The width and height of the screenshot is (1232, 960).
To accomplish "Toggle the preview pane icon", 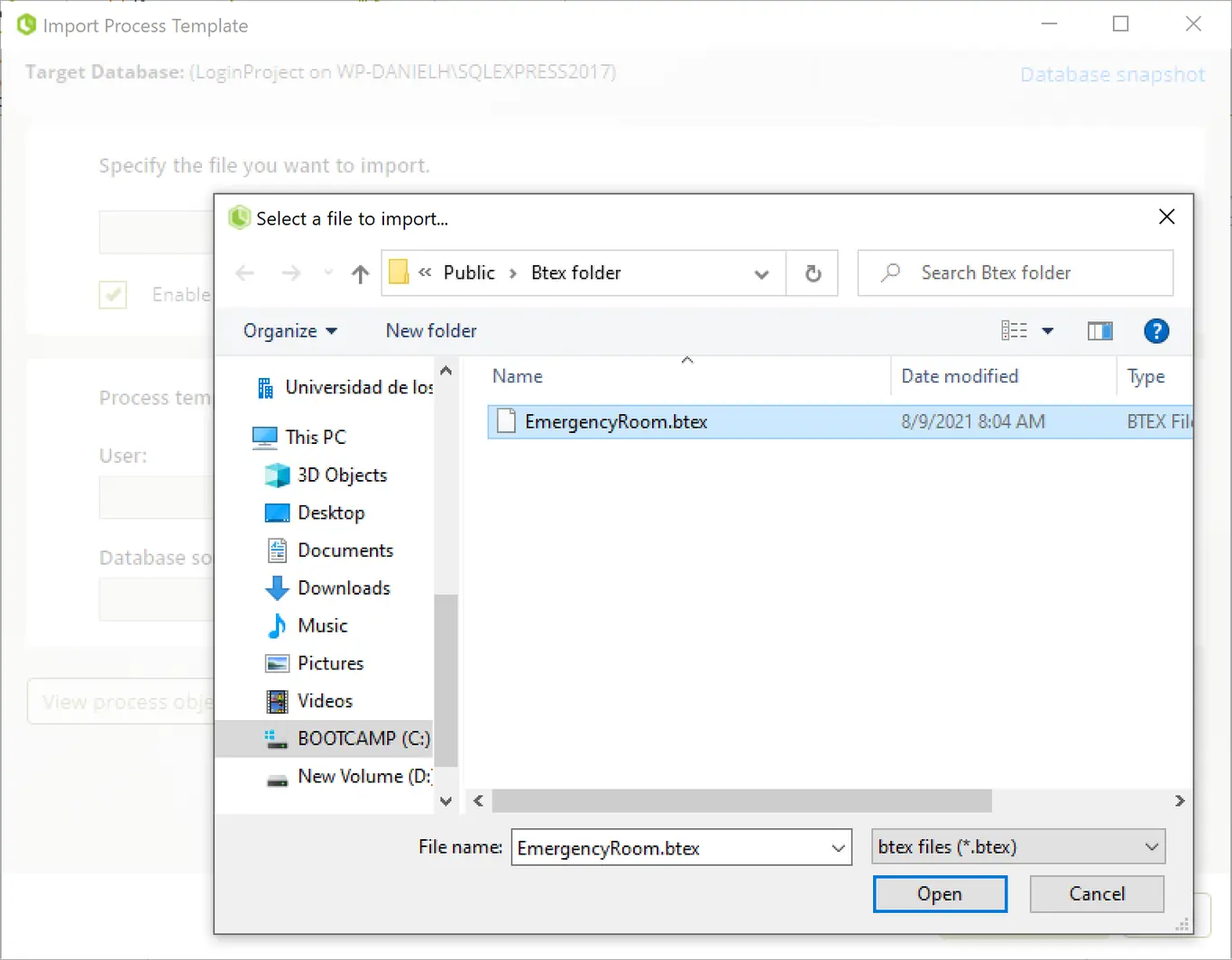I will tap(1099, 331).
